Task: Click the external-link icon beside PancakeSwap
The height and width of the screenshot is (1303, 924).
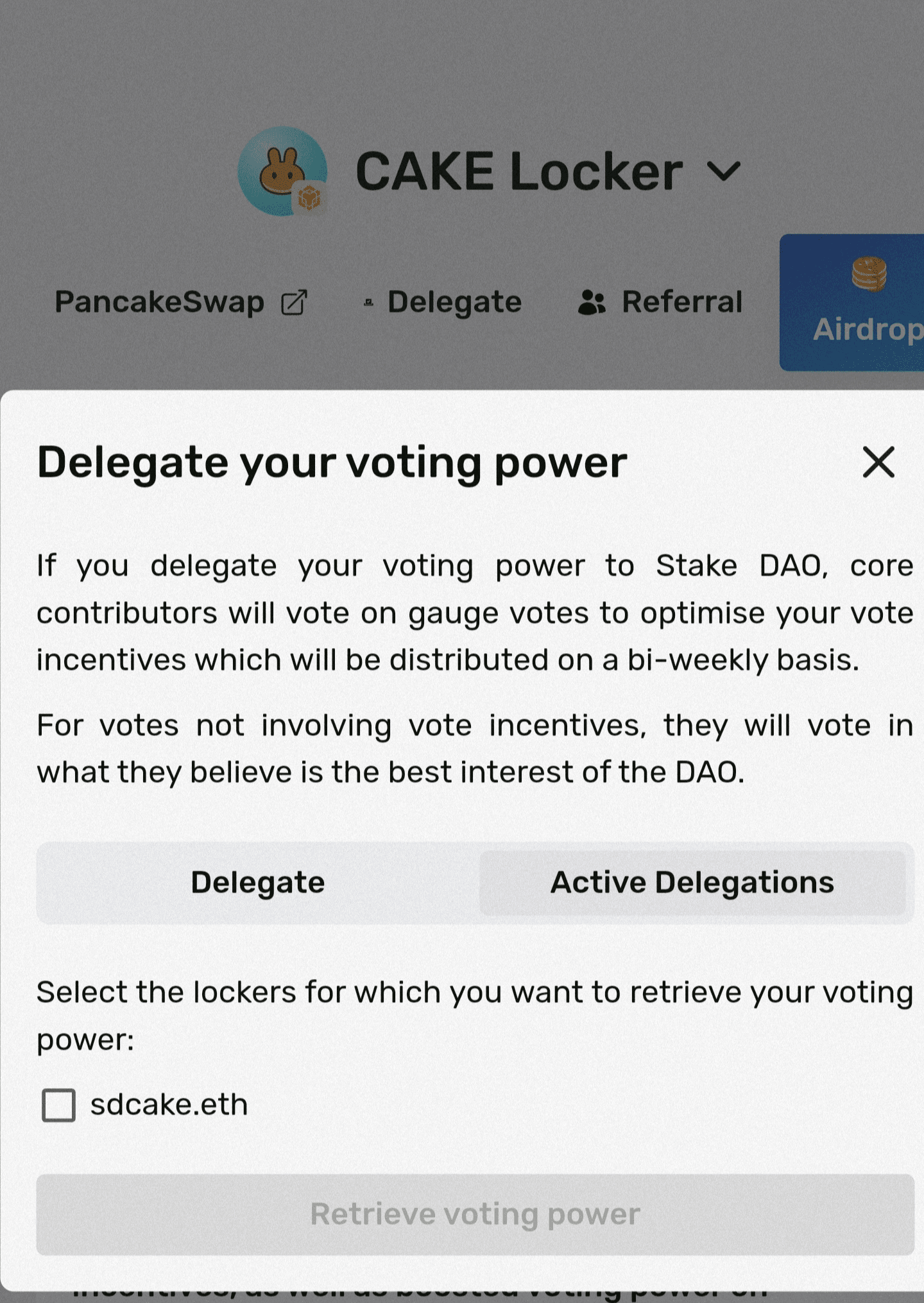Action: (295, 302)
